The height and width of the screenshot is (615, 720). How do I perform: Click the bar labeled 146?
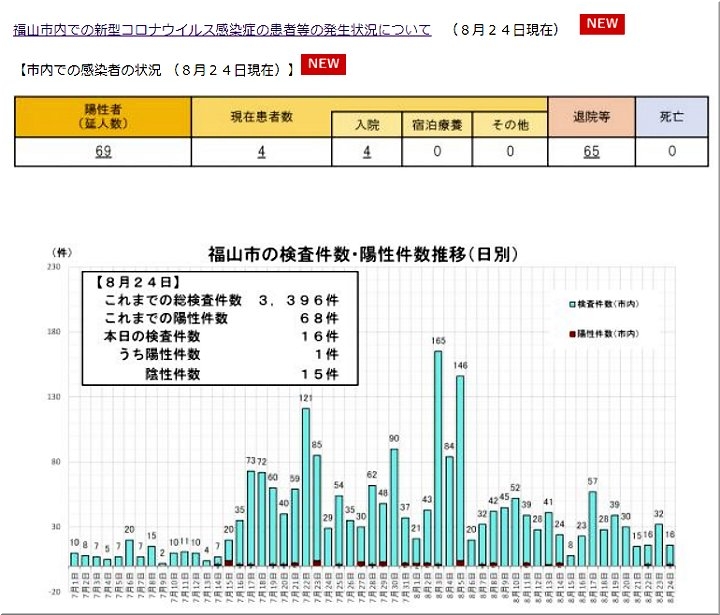pos(460,470)
